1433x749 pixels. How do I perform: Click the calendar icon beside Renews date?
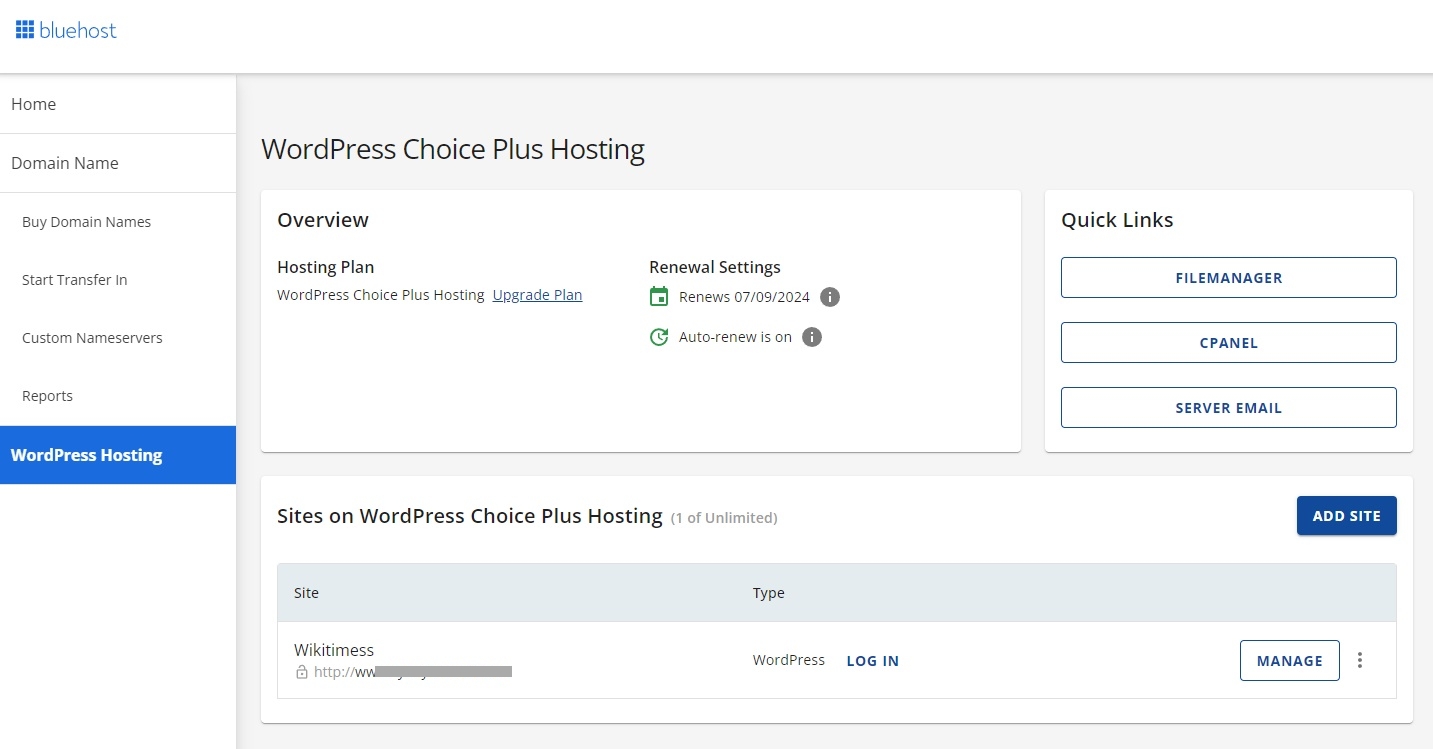click(659, 296)
